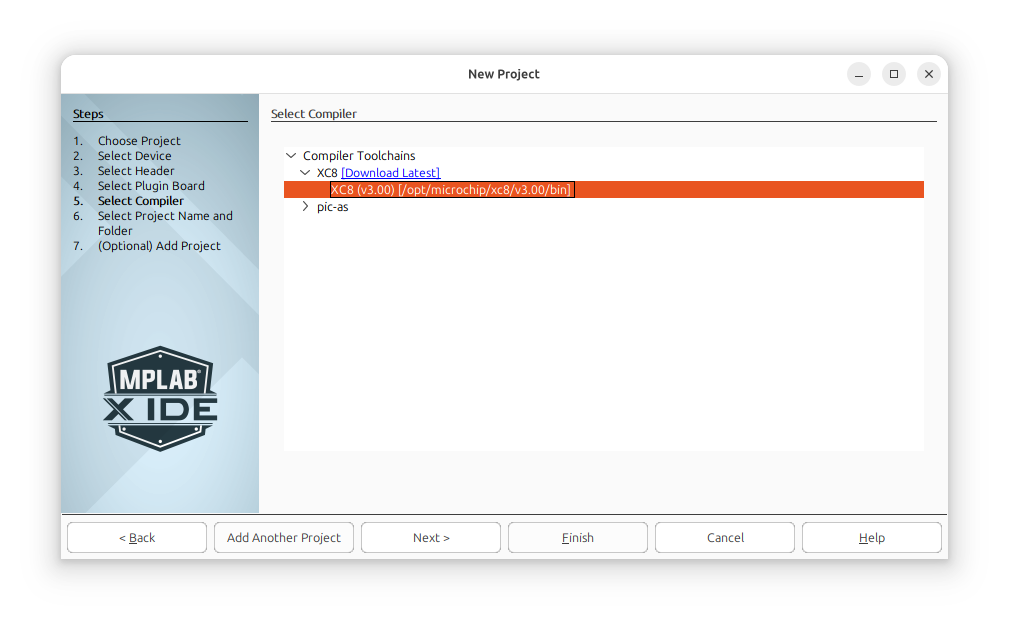This screenshot has height=626, width=1009.
Task: Go to the Back step
Action: (x=137, y=537)
